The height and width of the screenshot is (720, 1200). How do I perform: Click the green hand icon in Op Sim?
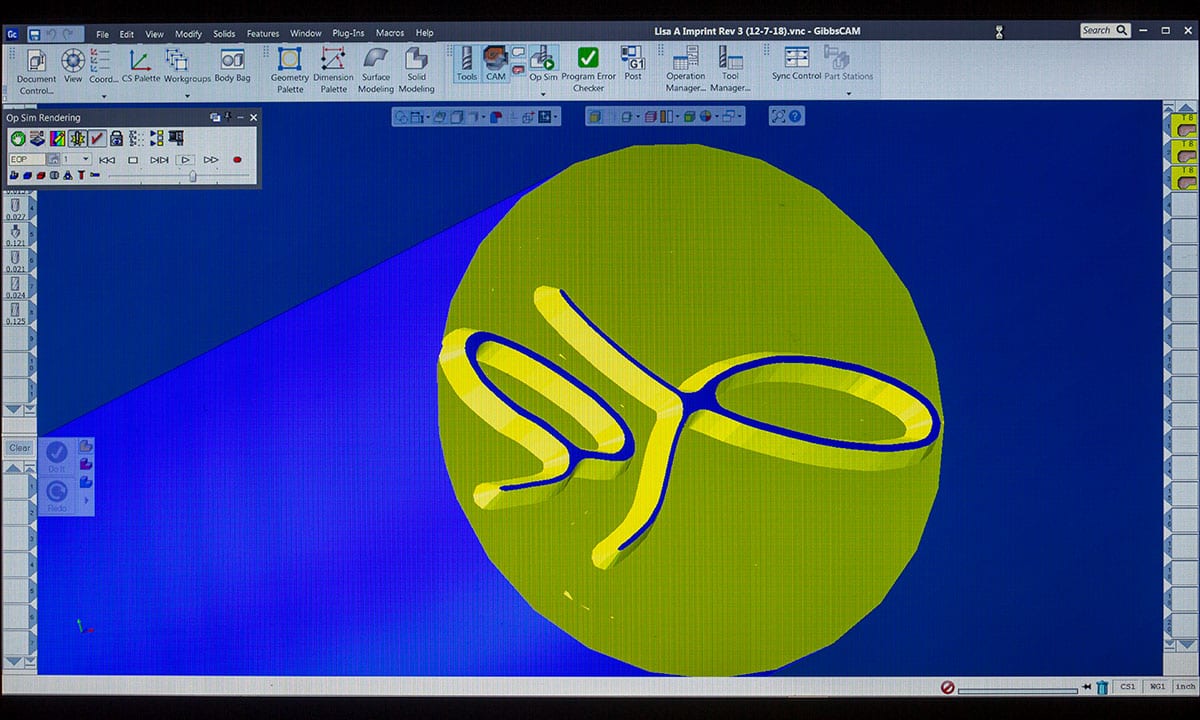pyautogui.click(x=18, y=138)
